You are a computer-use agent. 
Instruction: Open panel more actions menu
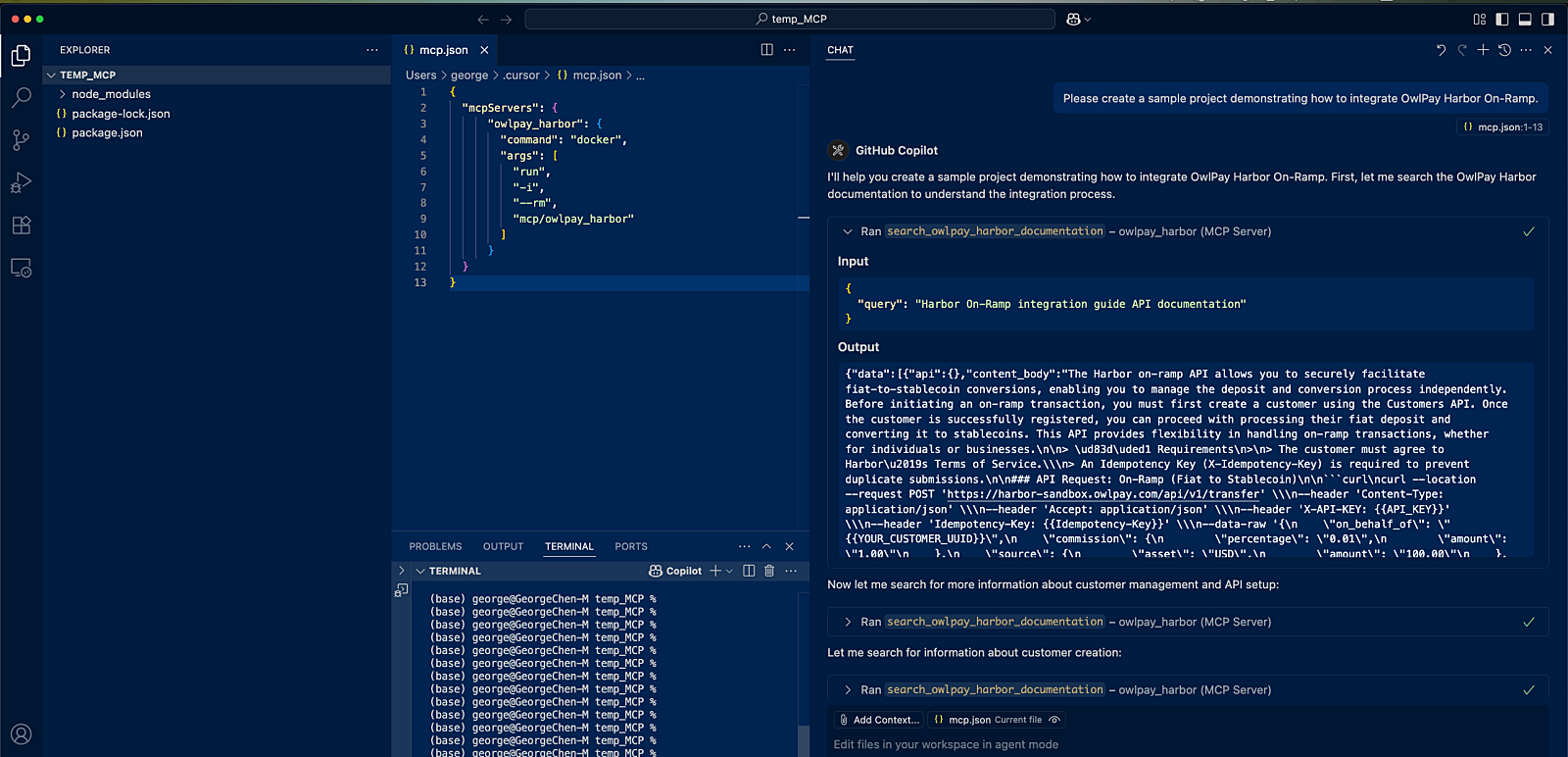coord(745,546)
